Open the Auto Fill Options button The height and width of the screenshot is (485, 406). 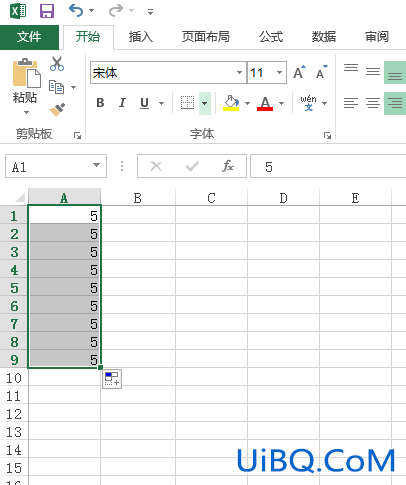pyautogui.click(x=112, y=379)
